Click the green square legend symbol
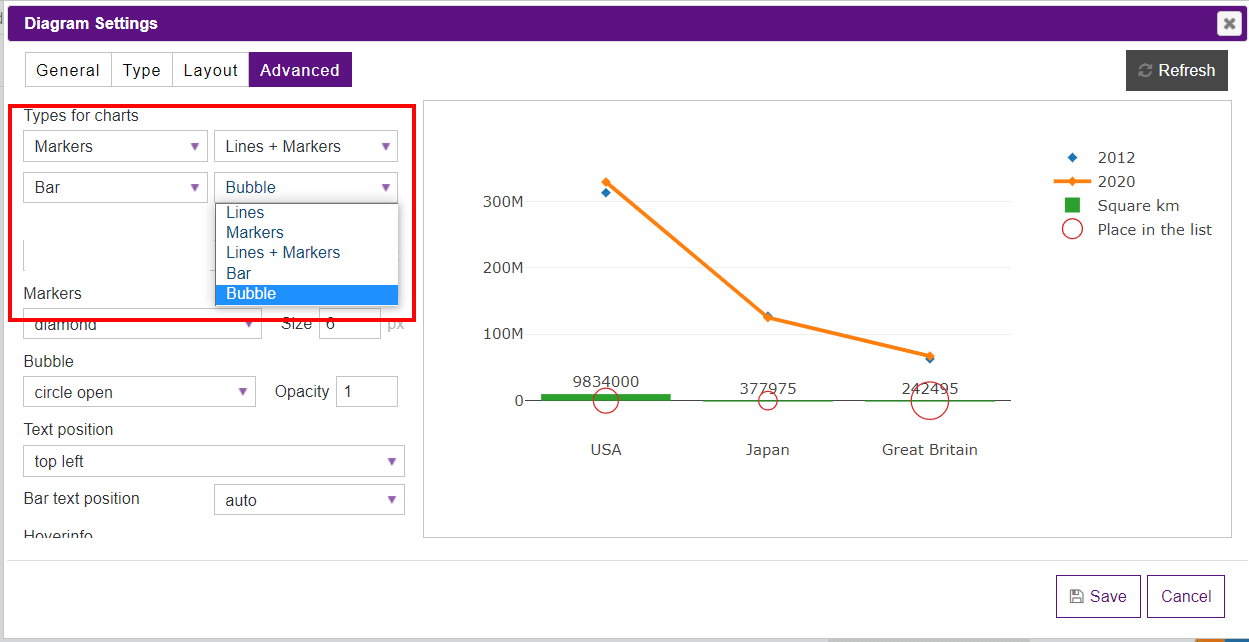 point(1073,205)
